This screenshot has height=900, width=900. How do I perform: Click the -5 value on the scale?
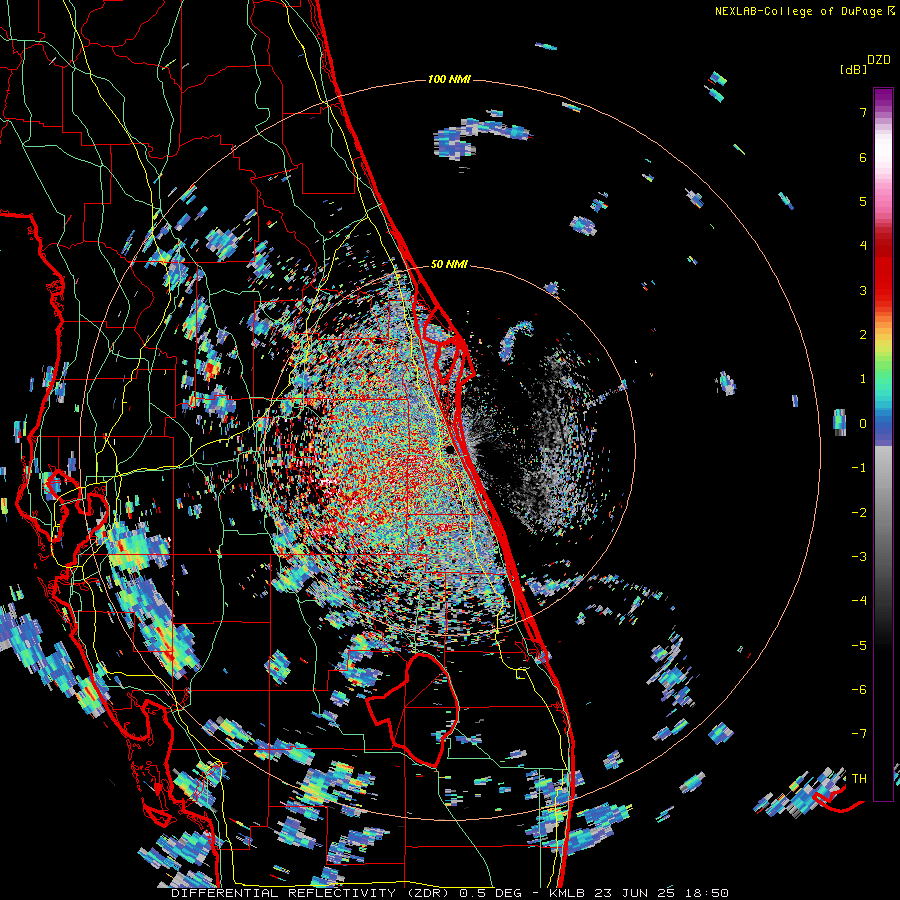point(859,646)
